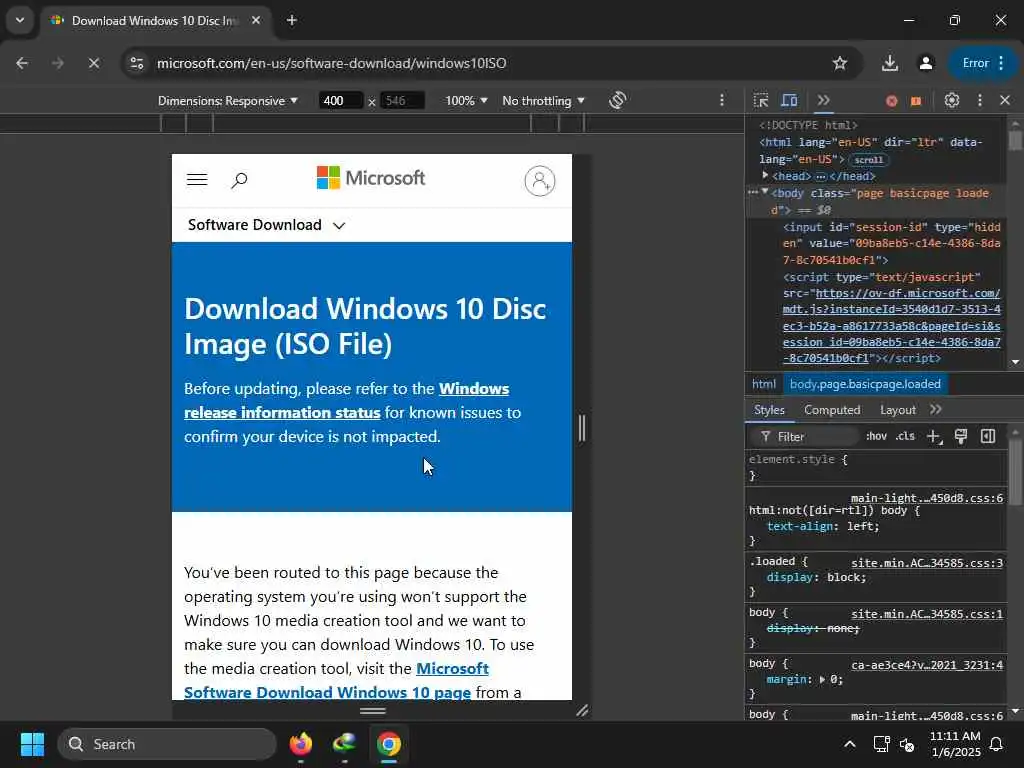Close the DevTools panel
Viewport: 1024px width, 768px height.
(x=1005, y=101)
